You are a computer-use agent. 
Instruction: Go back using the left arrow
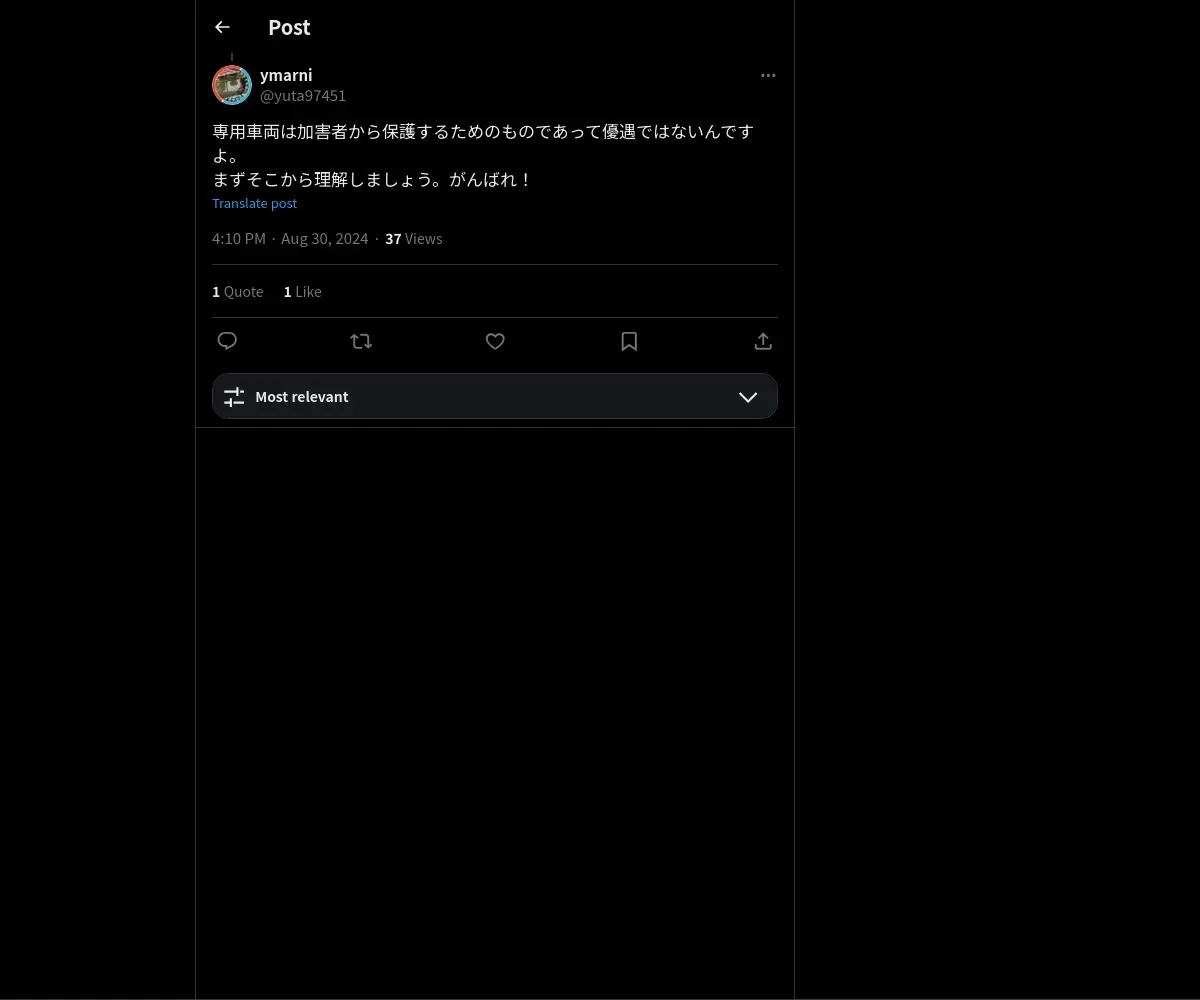tap(222, 27)
